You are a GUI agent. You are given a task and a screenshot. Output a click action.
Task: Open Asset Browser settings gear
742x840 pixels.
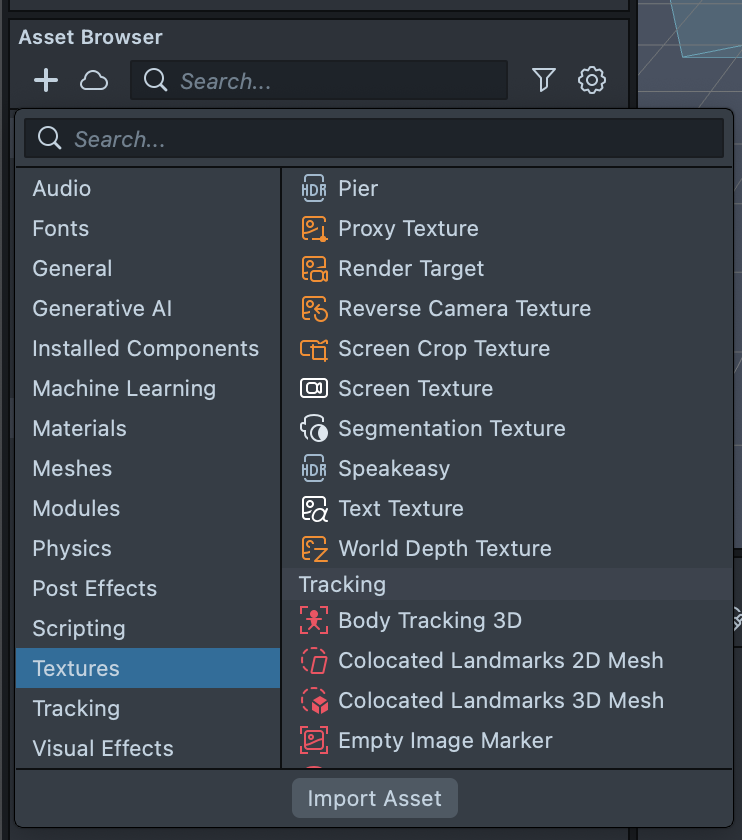(592, 80)
